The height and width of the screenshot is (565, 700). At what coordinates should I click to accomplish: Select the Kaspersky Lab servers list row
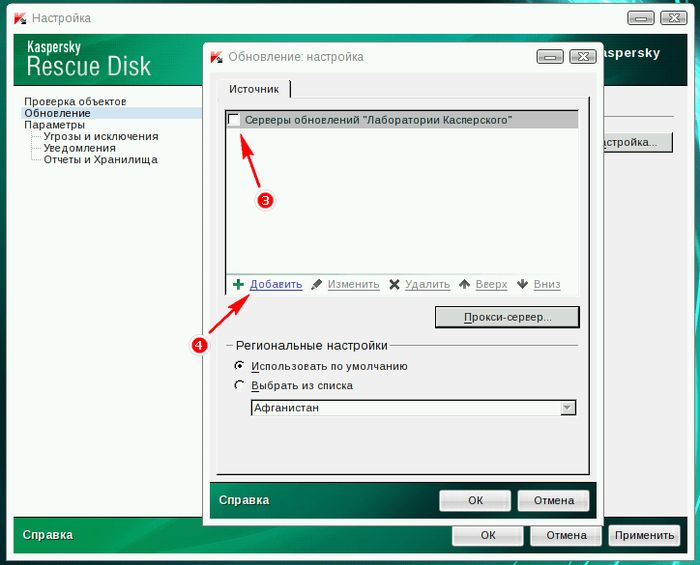402,120
